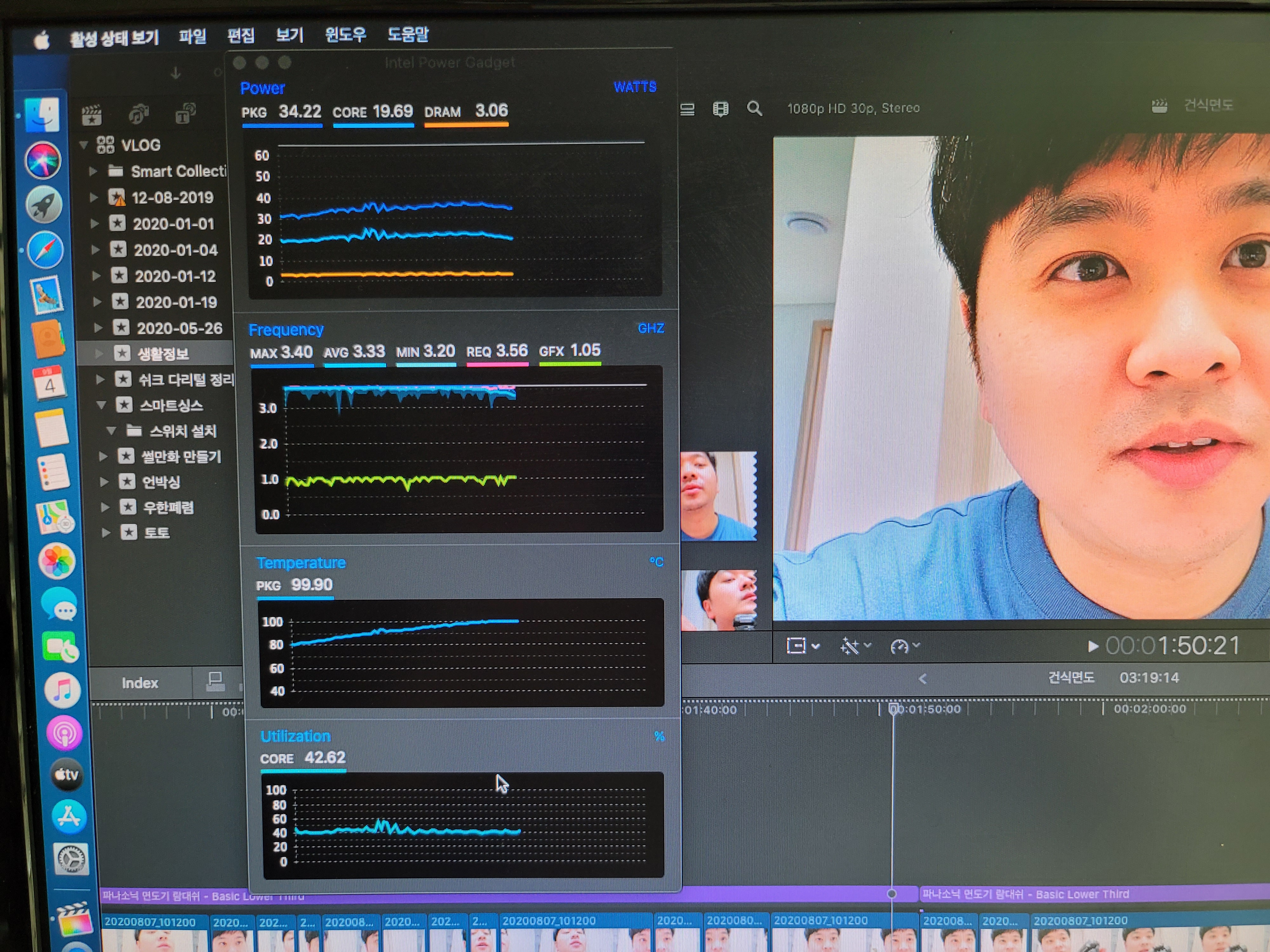Select the top browser clip thumbnail
The image size is (1270, 952).
tap(718, 496)
